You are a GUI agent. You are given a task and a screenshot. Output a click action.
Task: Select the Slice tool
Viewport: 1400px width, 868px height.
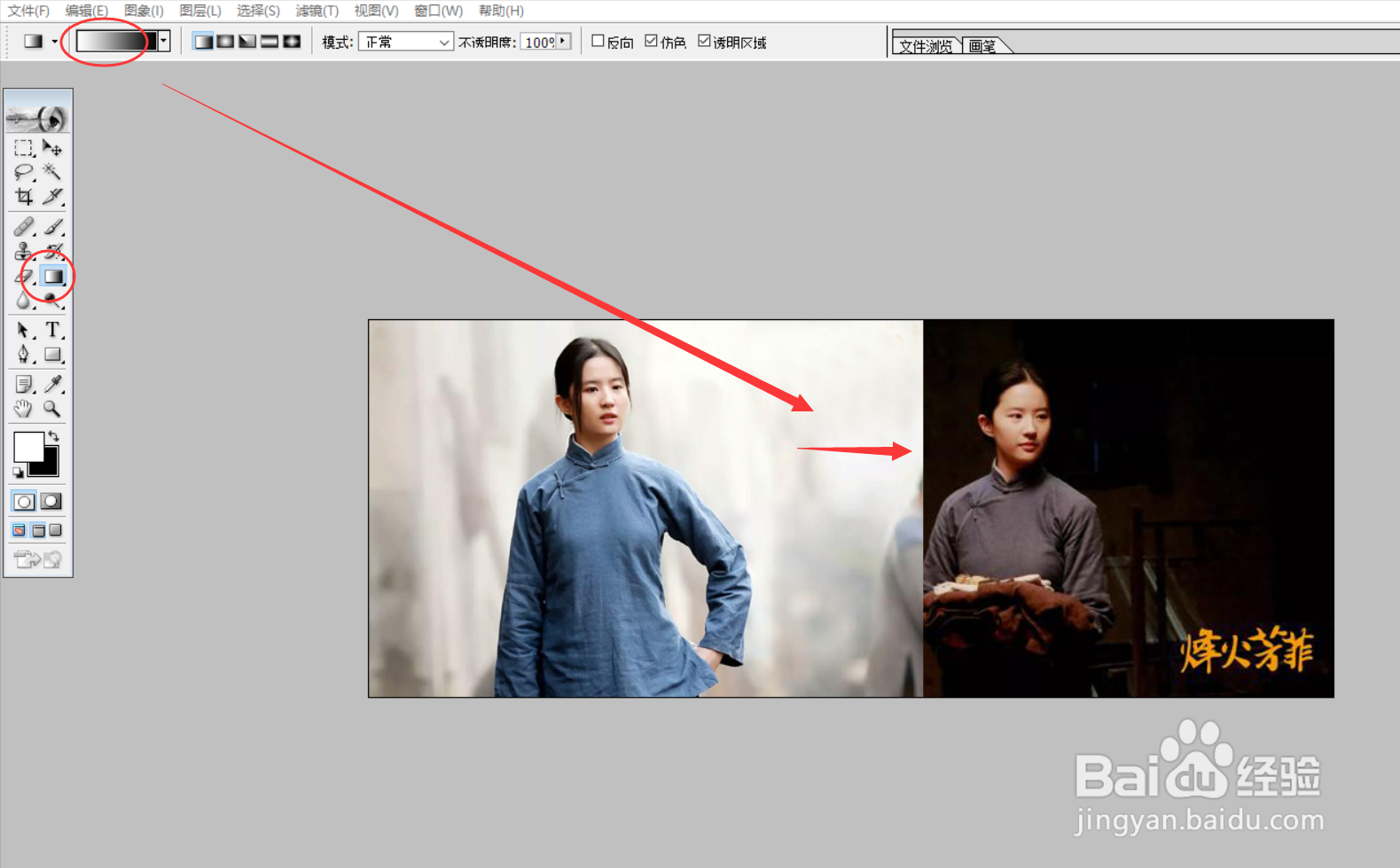point(52,196)
